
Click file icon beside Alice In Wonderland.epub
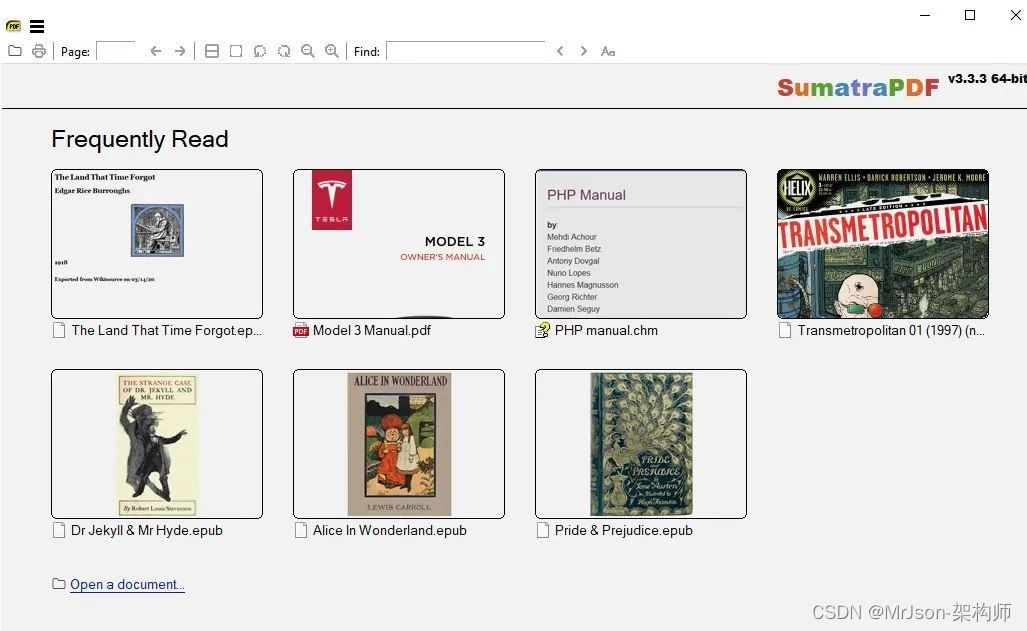click(301, 530)
